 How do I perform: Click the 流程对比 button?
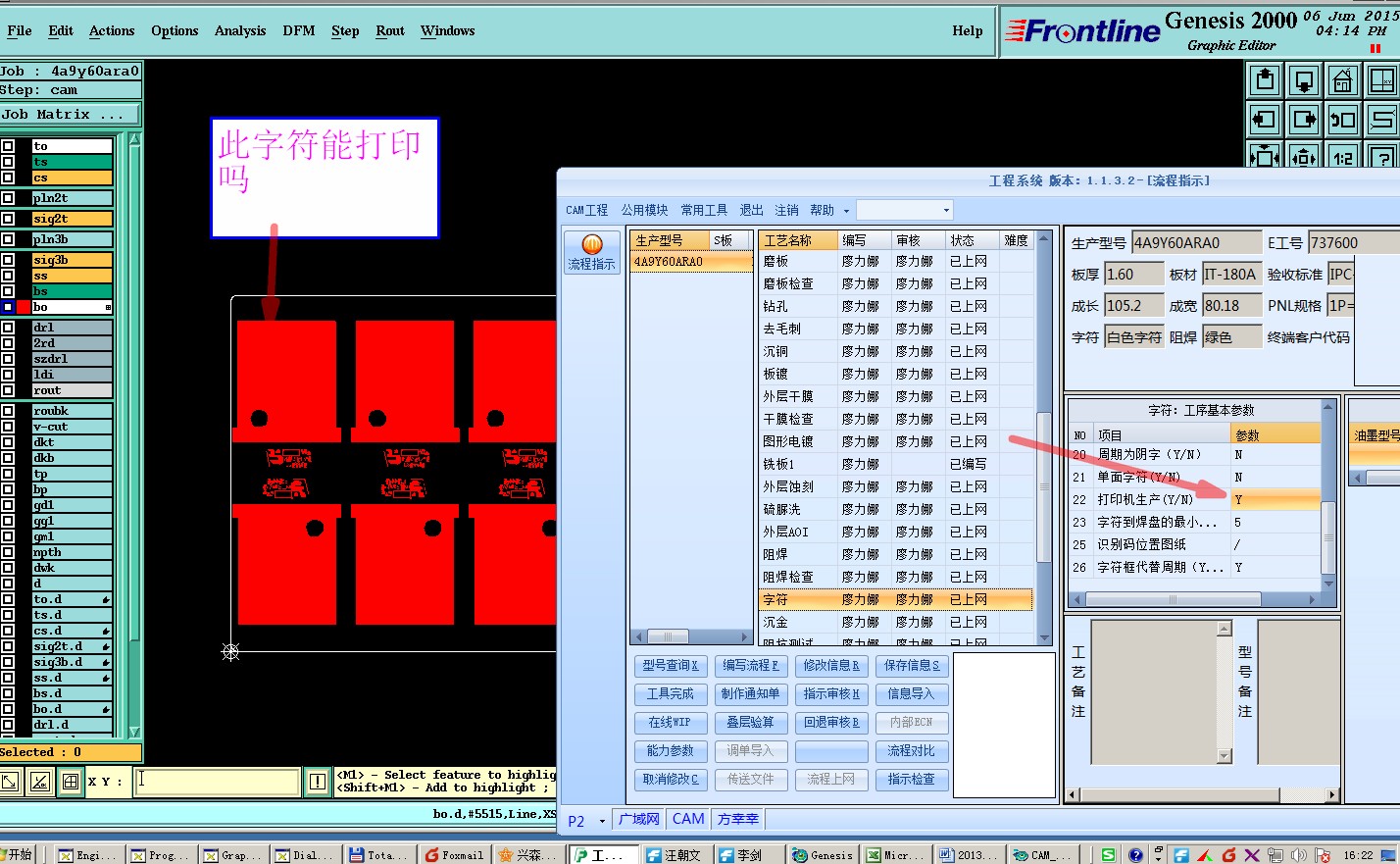[912, 750]
